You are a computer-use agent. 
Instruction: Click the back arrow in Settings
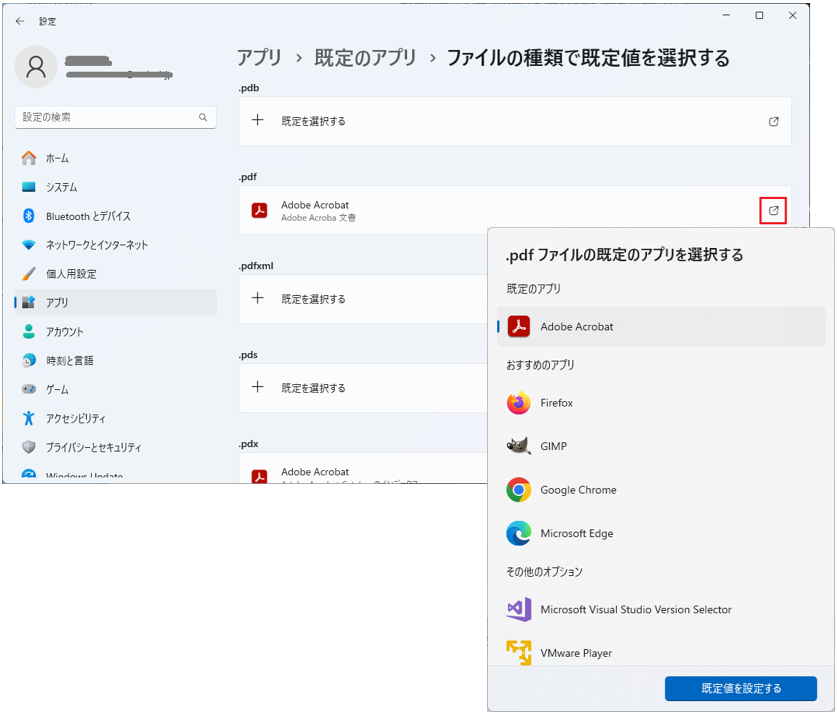point(20,21)
